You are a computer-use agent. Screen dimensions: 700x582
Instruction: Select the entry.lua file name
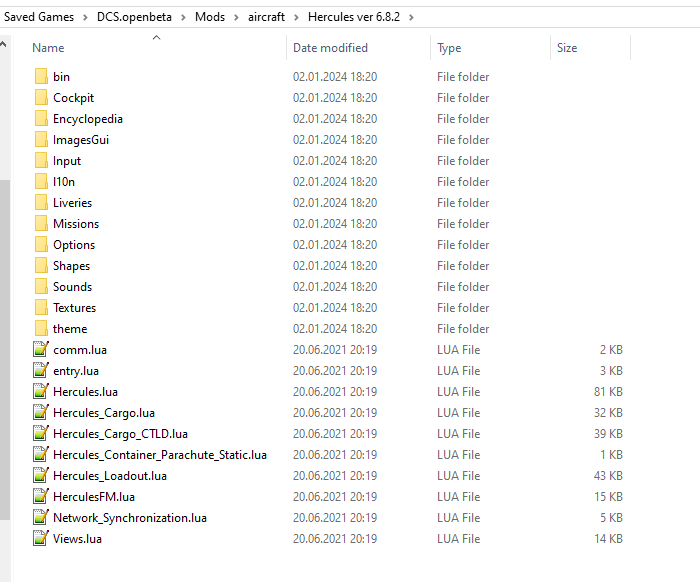(x=75, y=370)
